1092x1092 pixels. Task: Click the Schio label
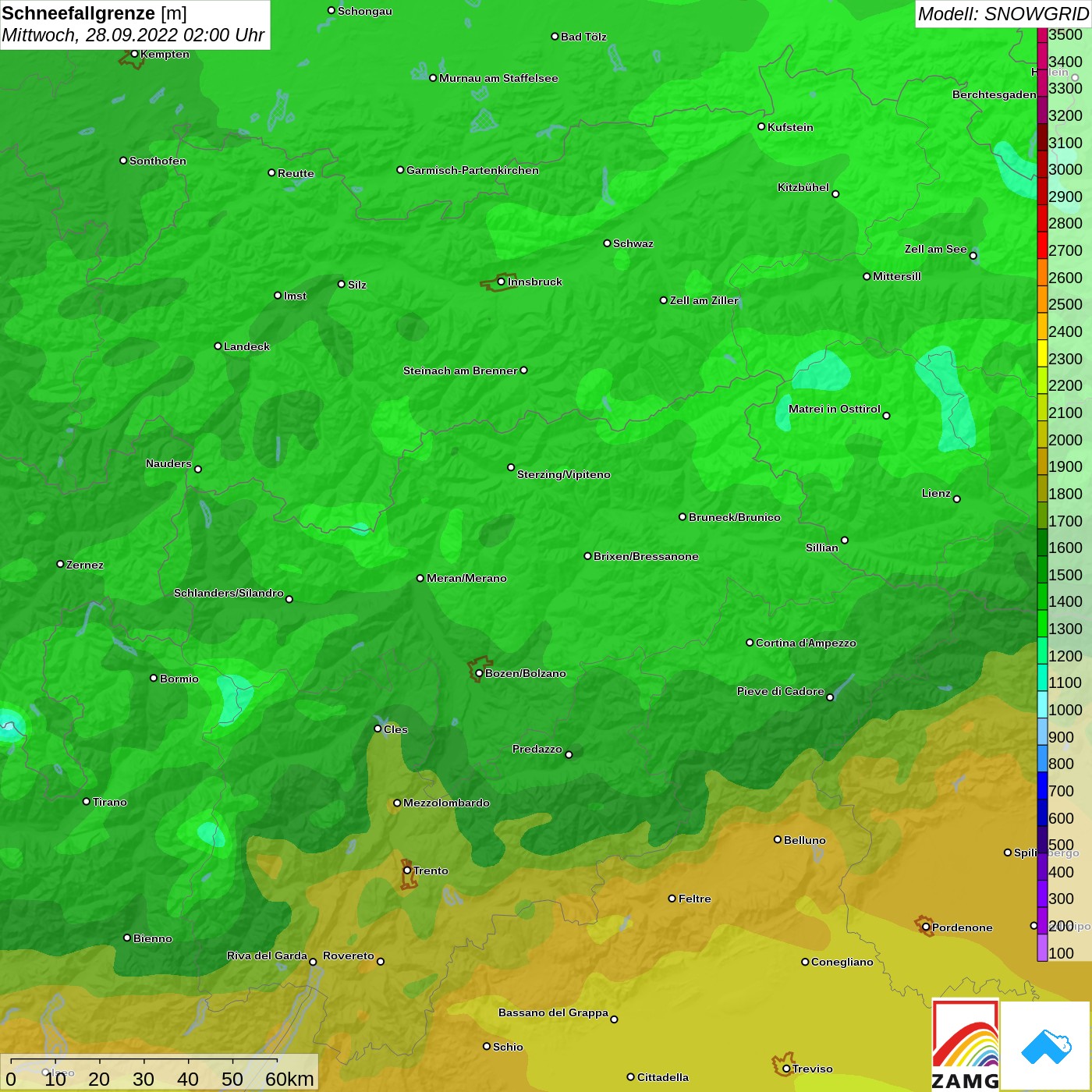508,1047
